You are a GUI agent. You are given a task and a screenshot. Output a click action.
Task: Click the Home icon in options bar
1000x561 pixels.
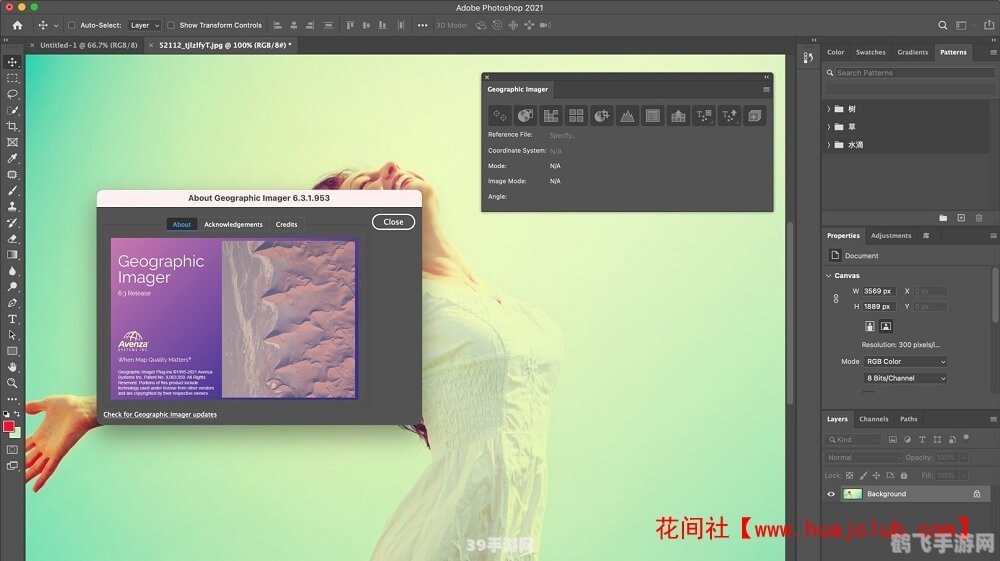[17, 26]
